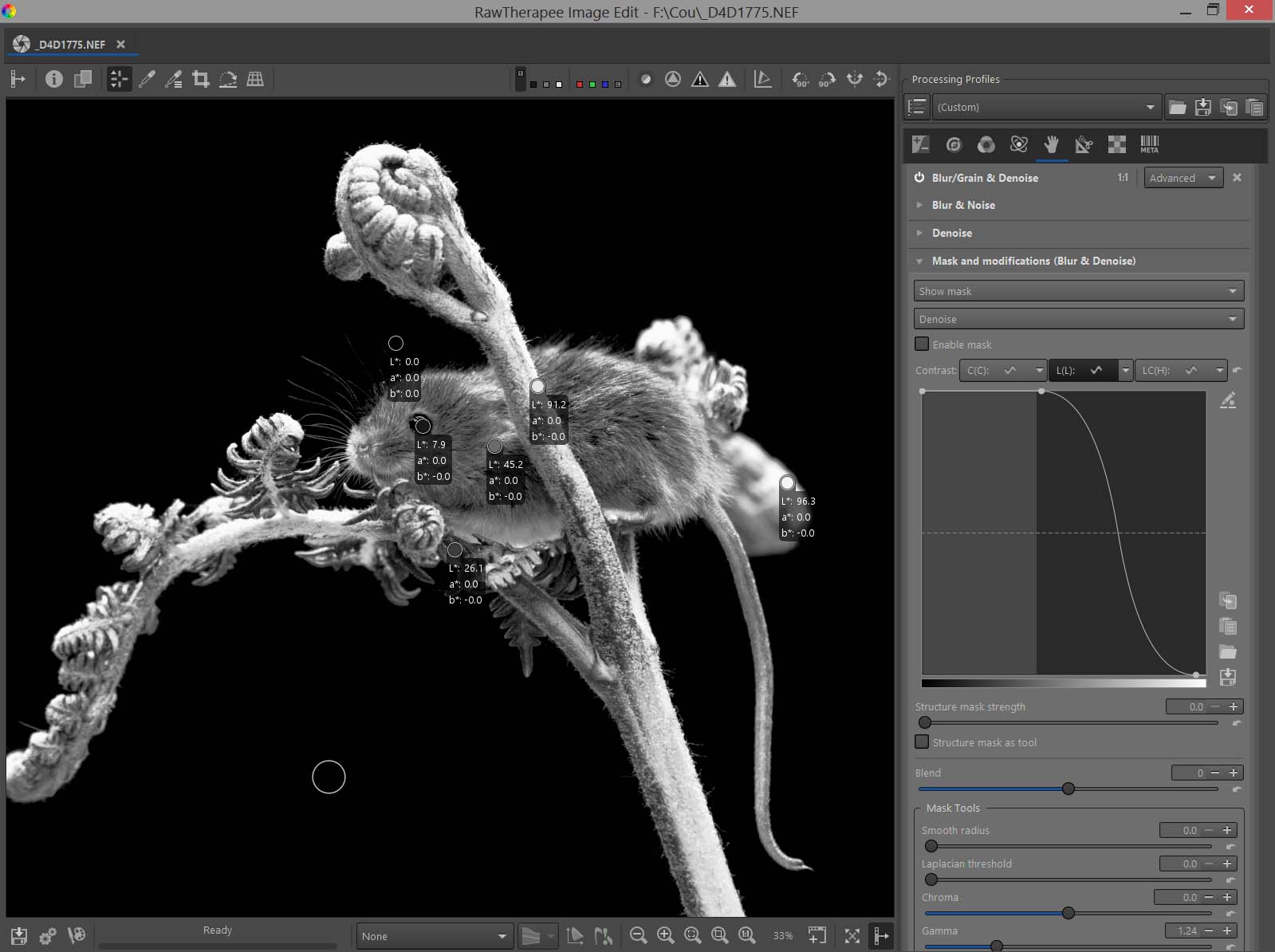The height and width of the screenshot is (952, 1275).
Task: Check Structure mask as tool
Action: tap(922, 742)
